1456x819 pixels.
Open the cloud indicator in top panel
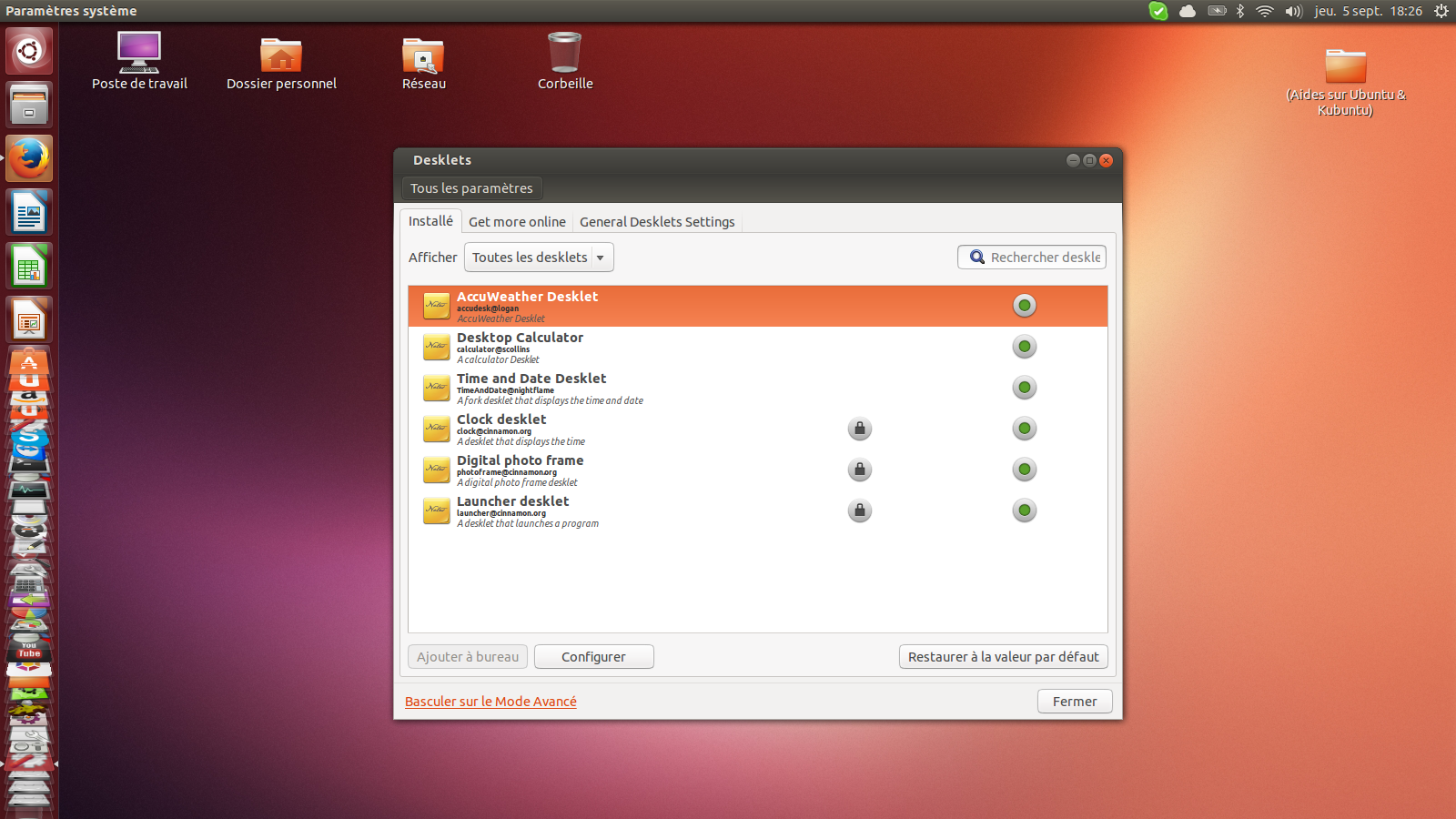[1188, 11]
